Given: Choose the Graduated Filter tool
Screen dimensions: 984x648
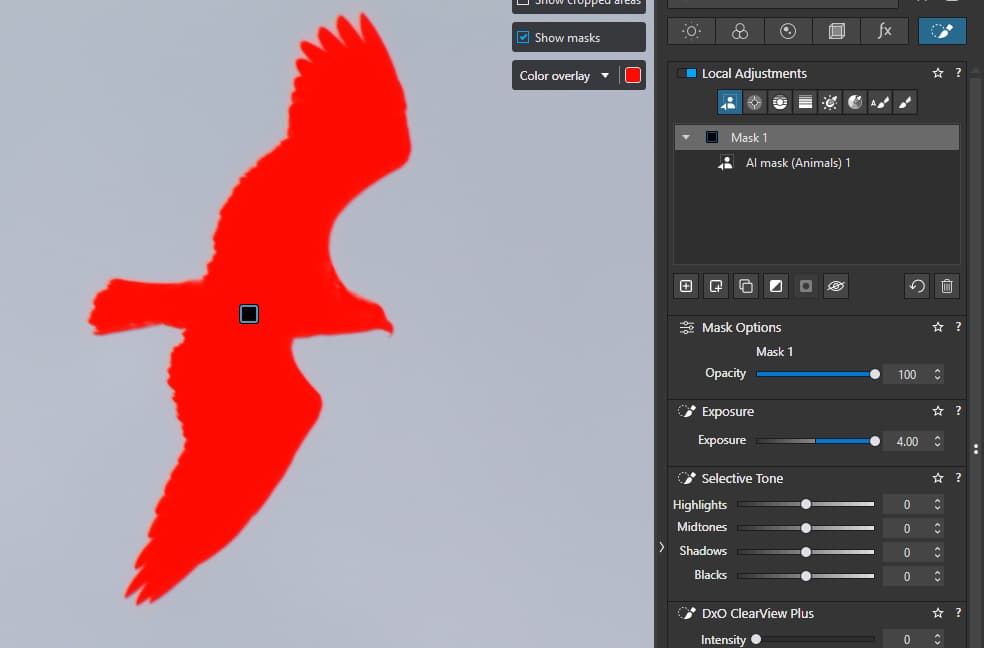Looking at the screenshot, I should 804,102.
